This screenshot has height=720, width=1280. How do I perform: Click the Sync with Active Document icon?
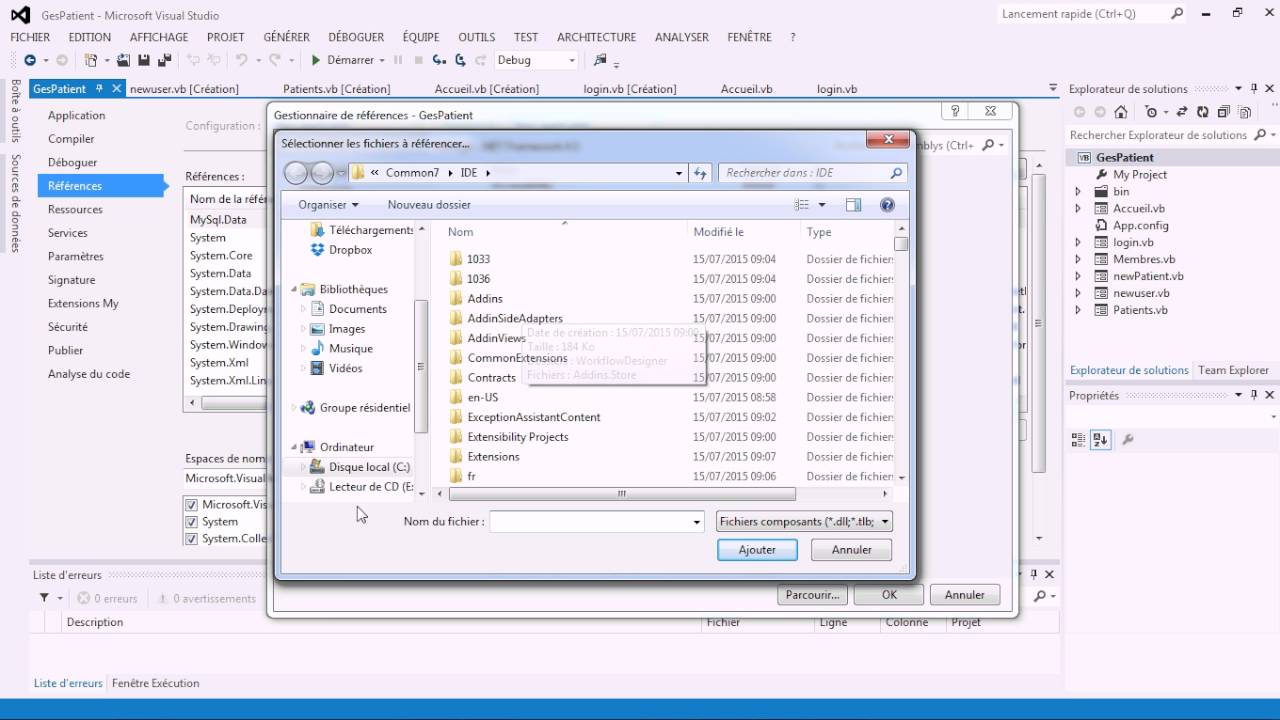click(1182, 112)
